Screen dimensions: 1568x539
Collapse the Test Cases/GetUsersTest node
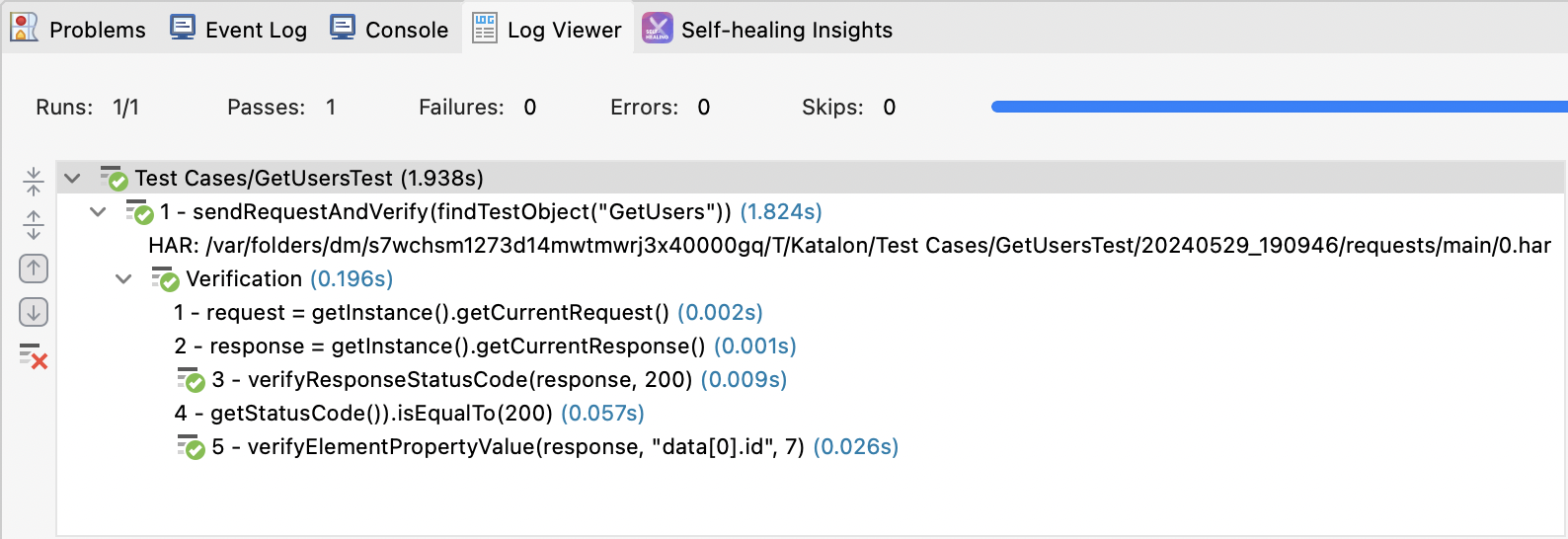click(x=72, y=179)
